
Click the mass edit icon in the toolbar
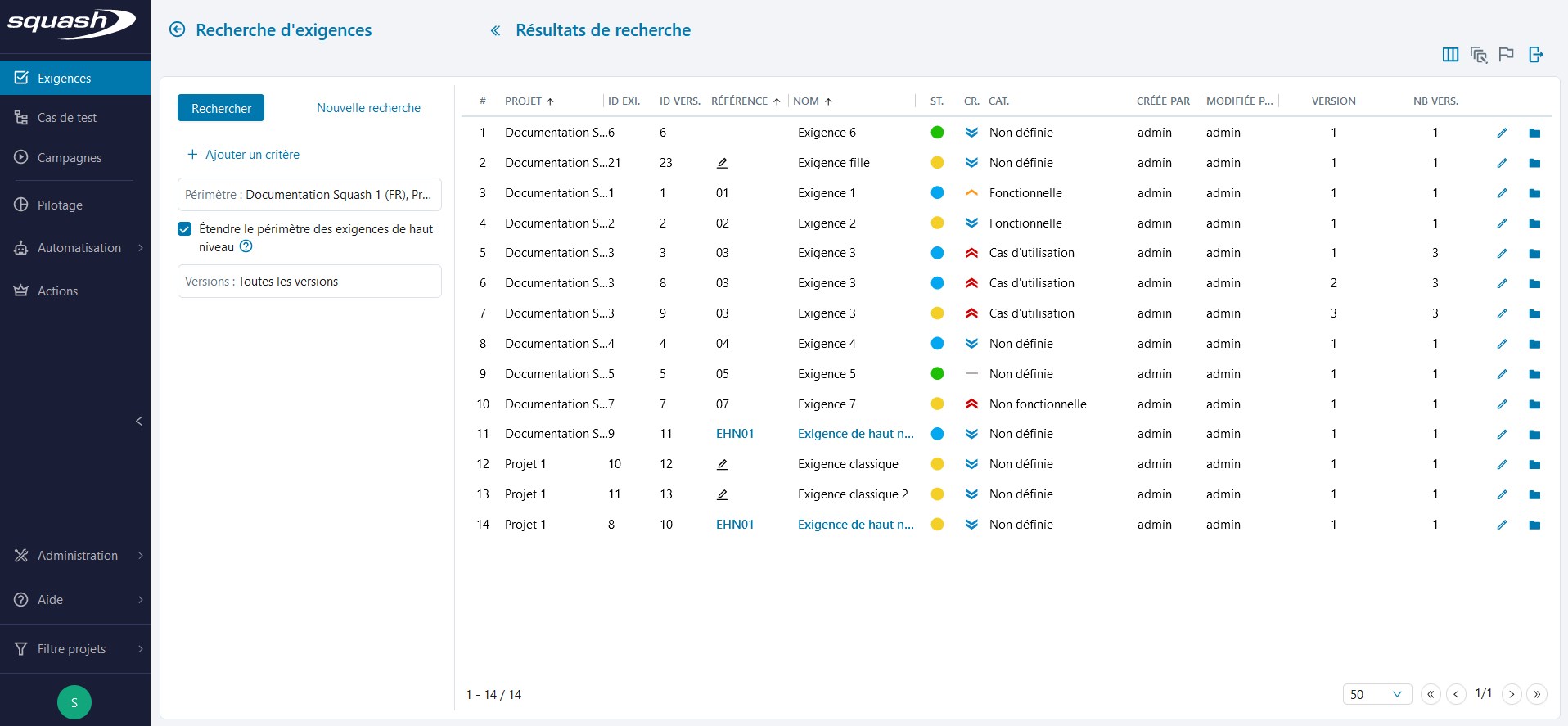(1478, 55)
